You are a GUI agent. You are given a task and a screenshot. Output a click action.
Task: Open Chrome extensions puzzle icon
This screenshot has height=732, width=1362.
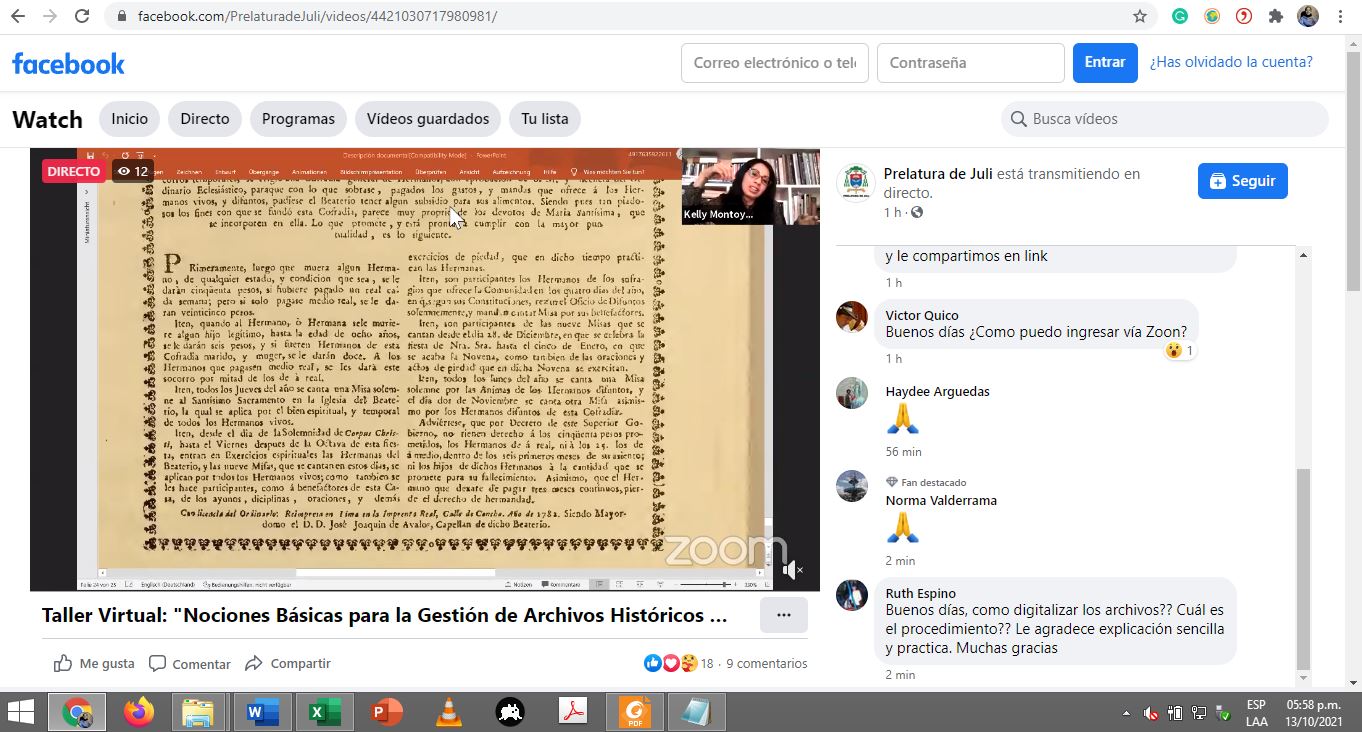pyautogui.click(x=1275, y=16)
